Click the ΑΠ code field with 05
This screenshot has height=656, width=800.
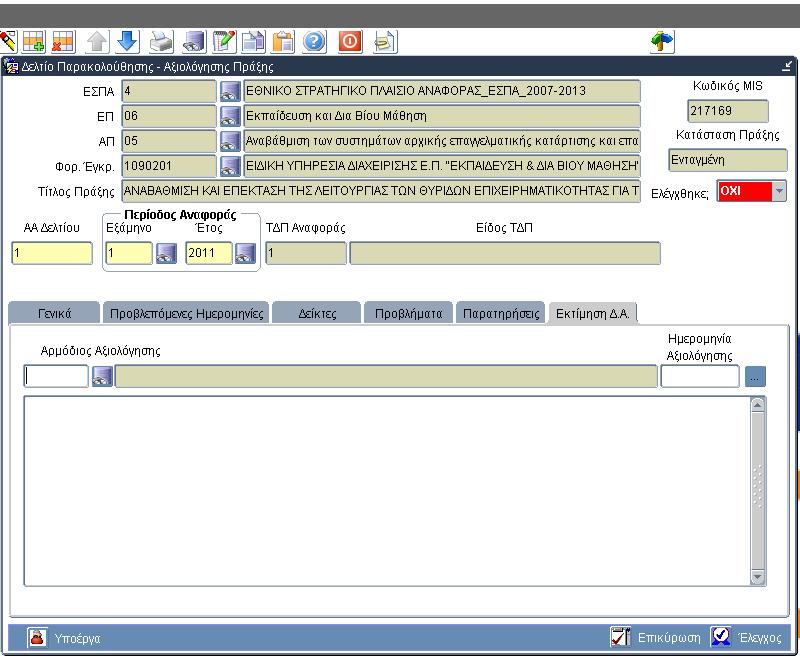tap(169, 141)
